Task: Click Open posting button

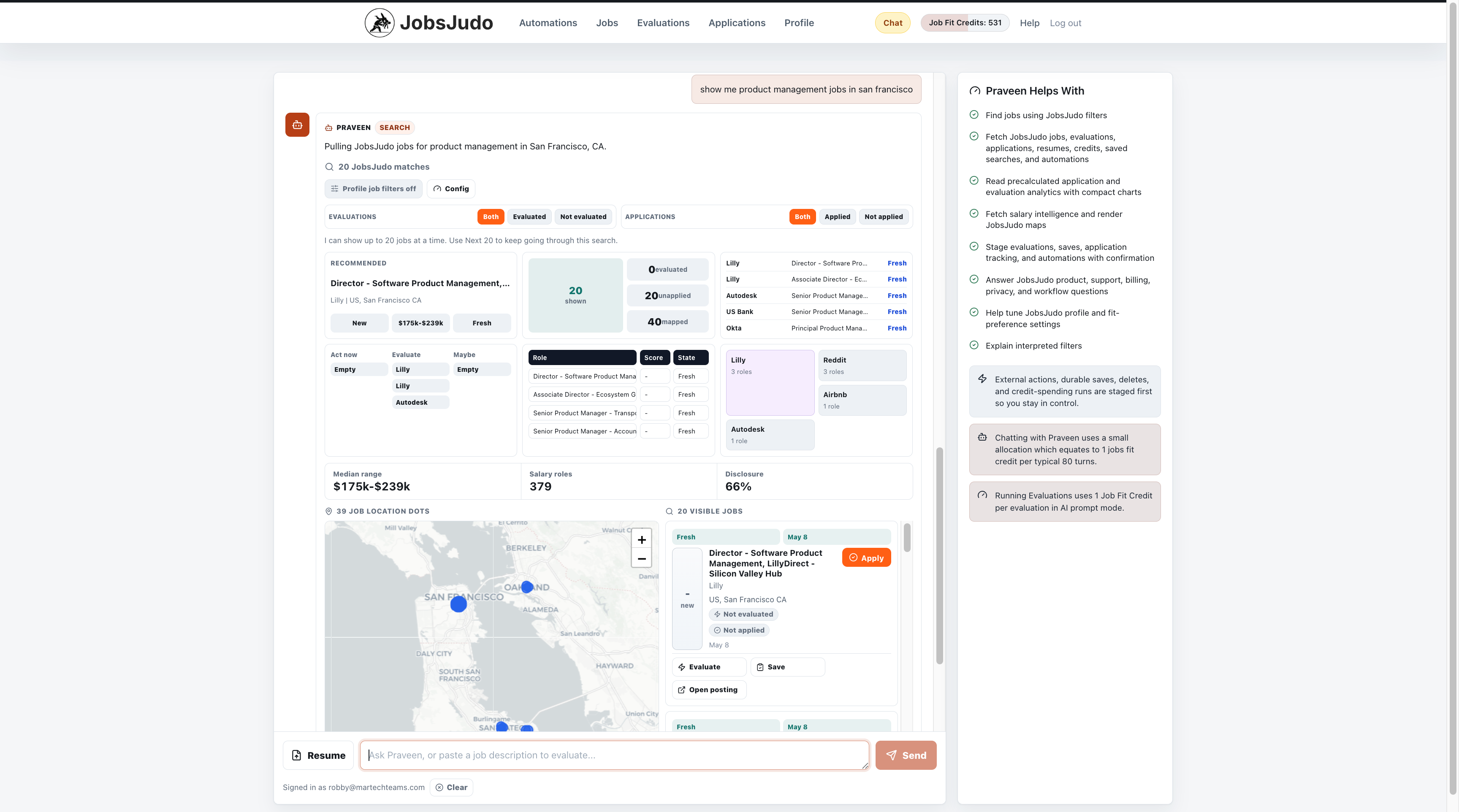Action: point(709,690)
